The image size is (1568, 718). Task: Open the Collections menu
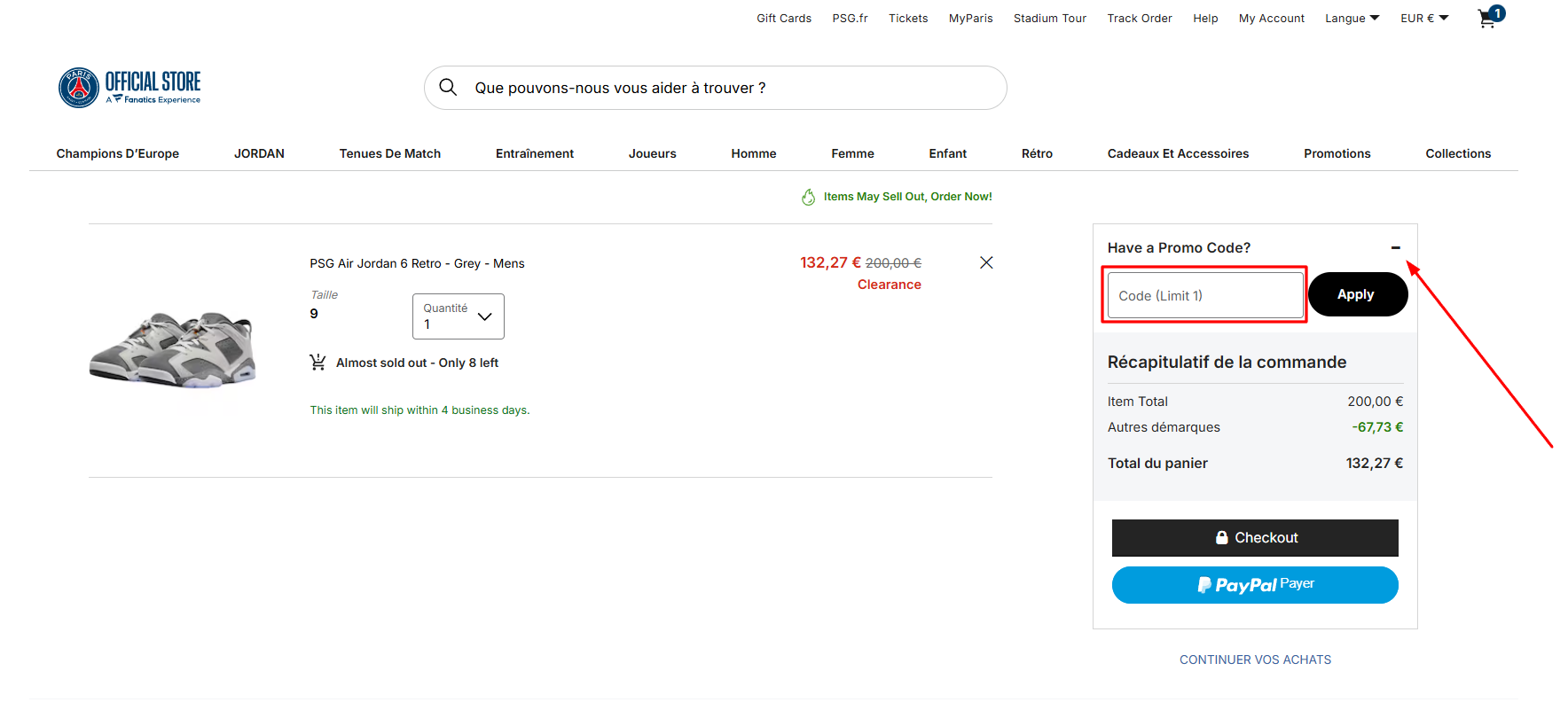pos(1458,153)
